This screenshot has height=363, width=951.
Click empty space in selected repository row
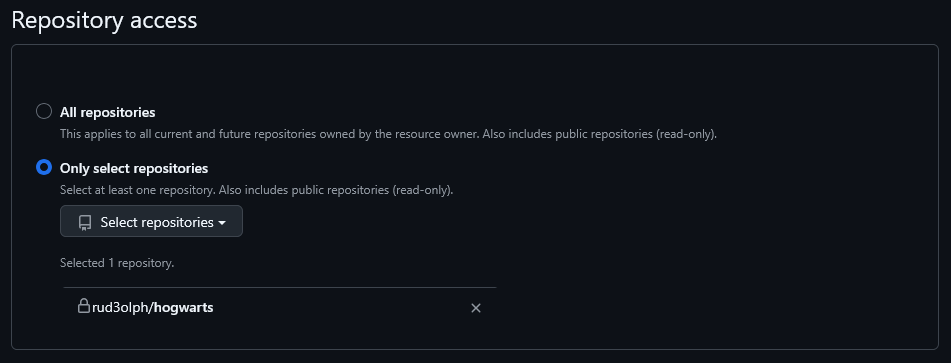coord(340,307)
